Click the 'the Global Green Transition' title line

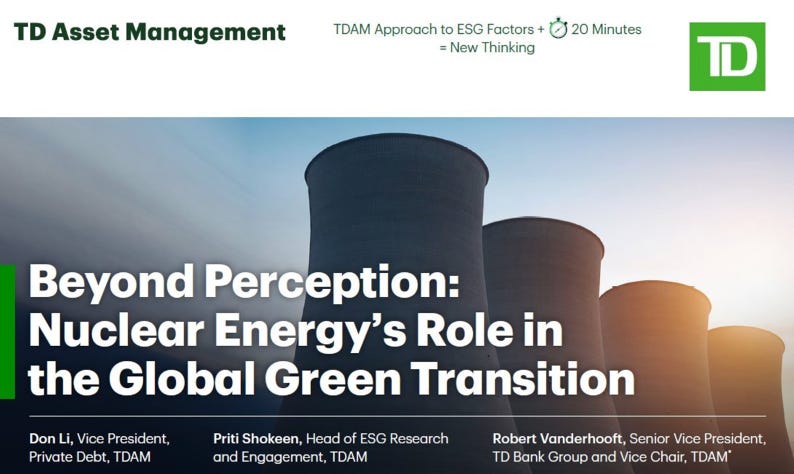click(x=332, y=379)
